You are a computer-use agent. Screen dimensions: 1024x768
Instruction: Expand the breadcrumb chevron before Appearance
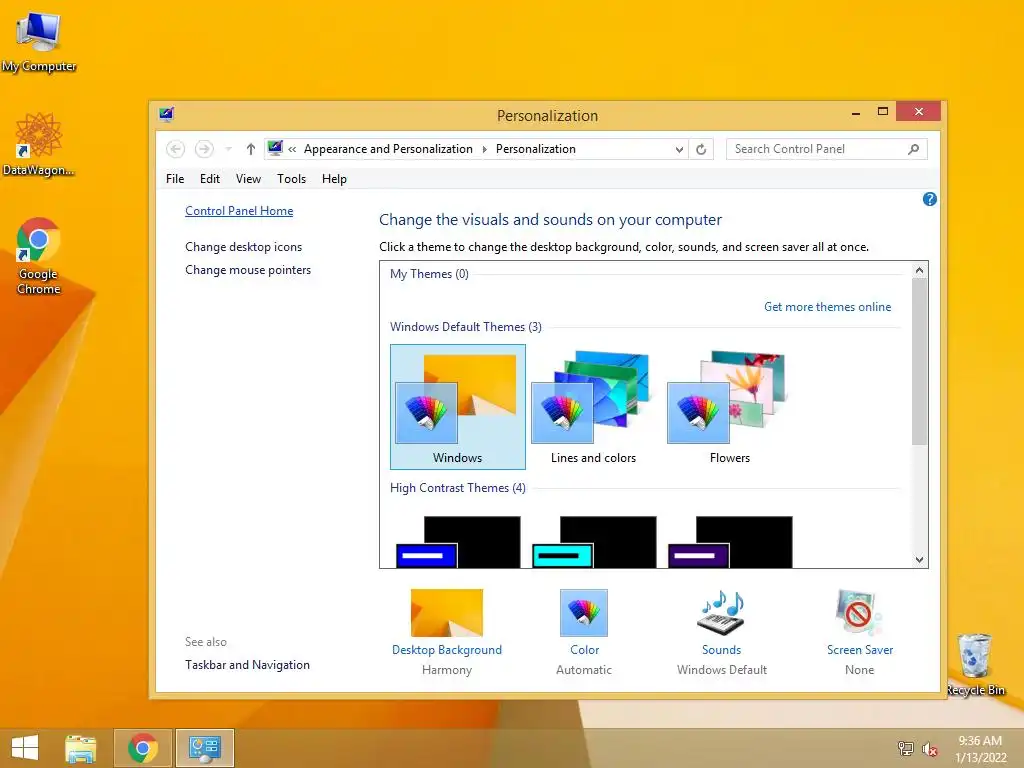point(292,150)
